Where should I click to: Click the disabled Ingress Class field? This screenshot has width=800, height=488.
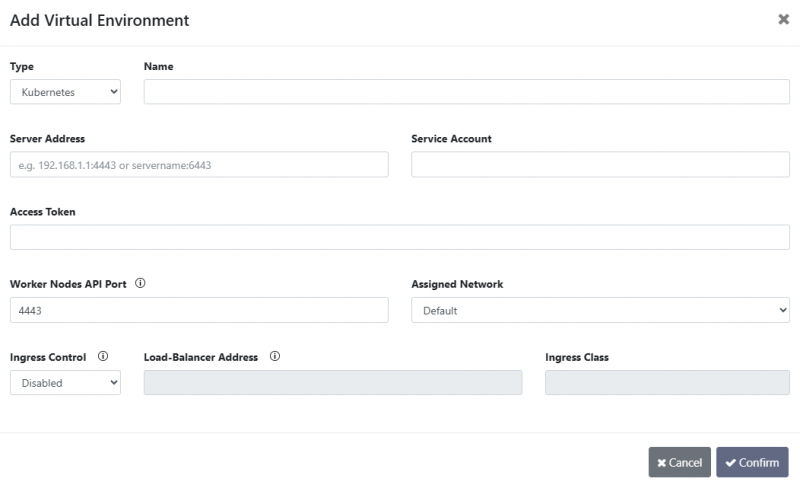coord(666,382)
